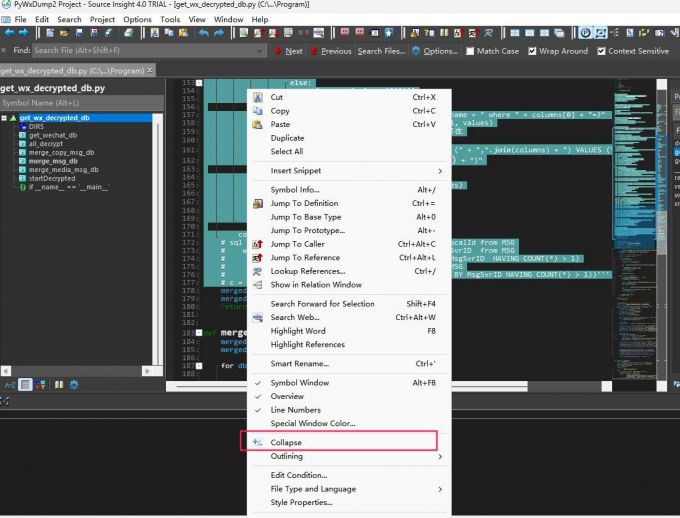Click the Search Web globe icon
The width and height of the screenshot is (680, 518).
click(x=258, y=317)
